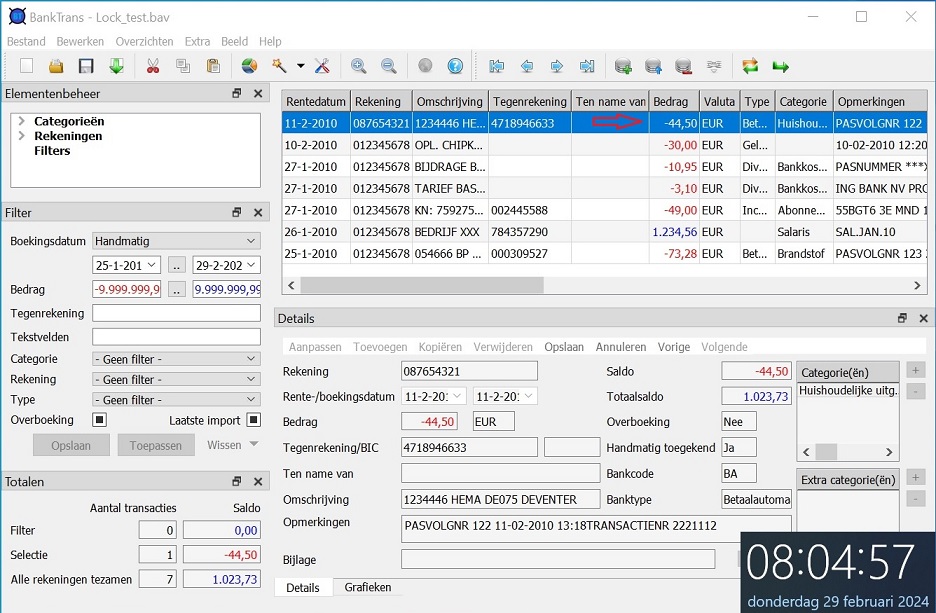
Task: Click the zoom in magnifier icon
Action: [x=358, y=67]
